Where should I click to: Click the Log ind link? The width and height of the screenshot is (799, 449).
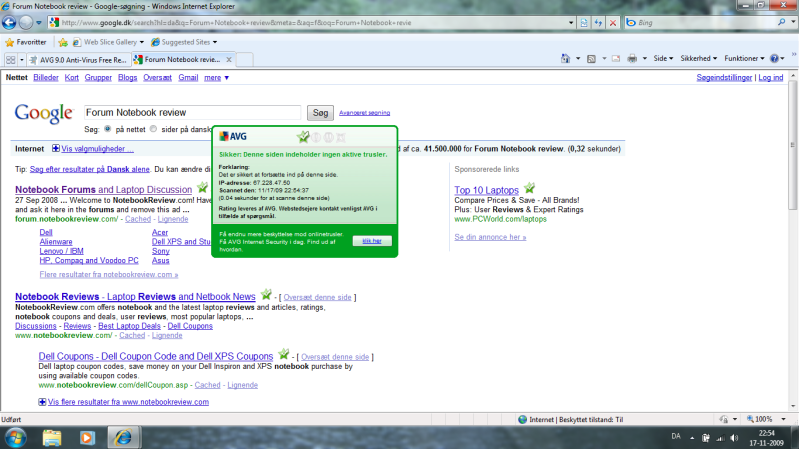[770, 77]
